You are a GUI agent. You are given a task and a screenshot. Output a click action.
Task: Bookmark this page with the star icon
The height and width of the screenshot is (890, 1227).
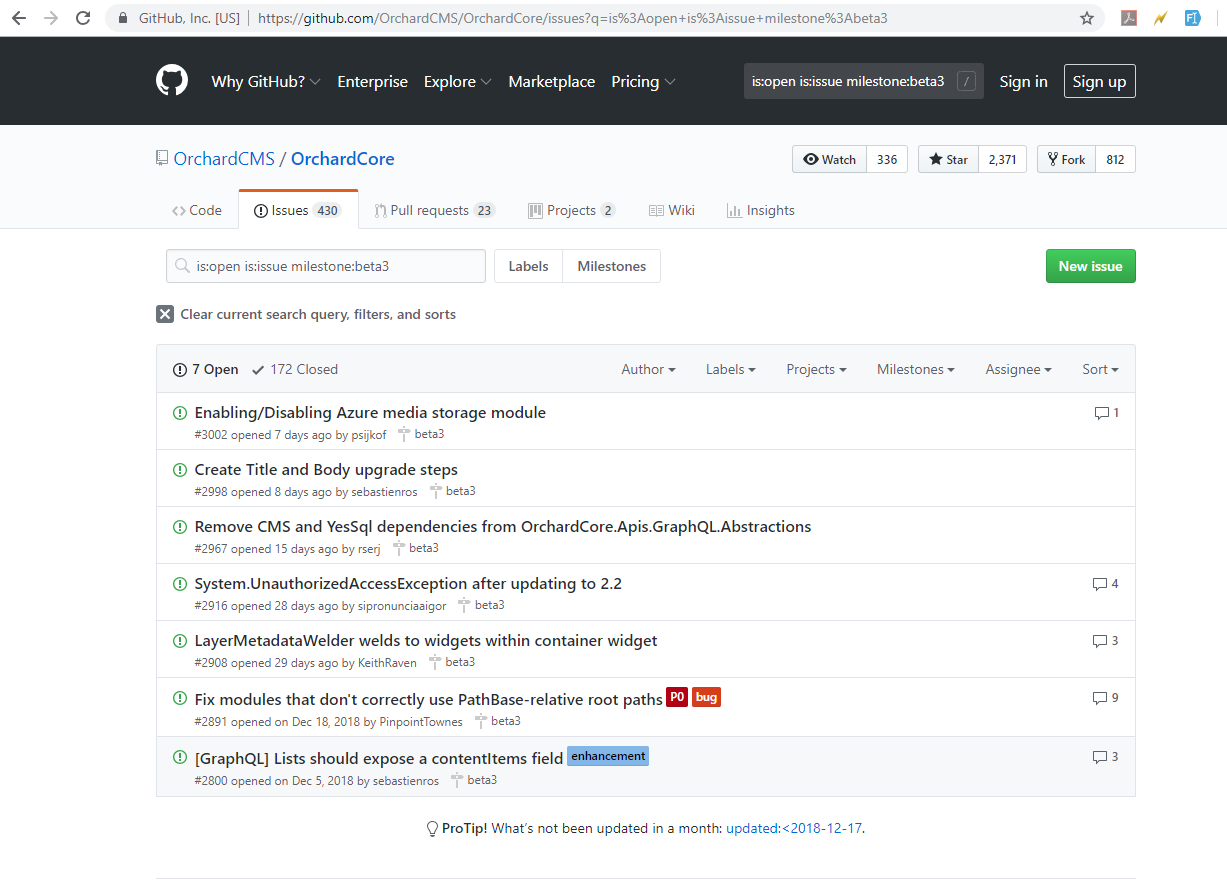1087,18
